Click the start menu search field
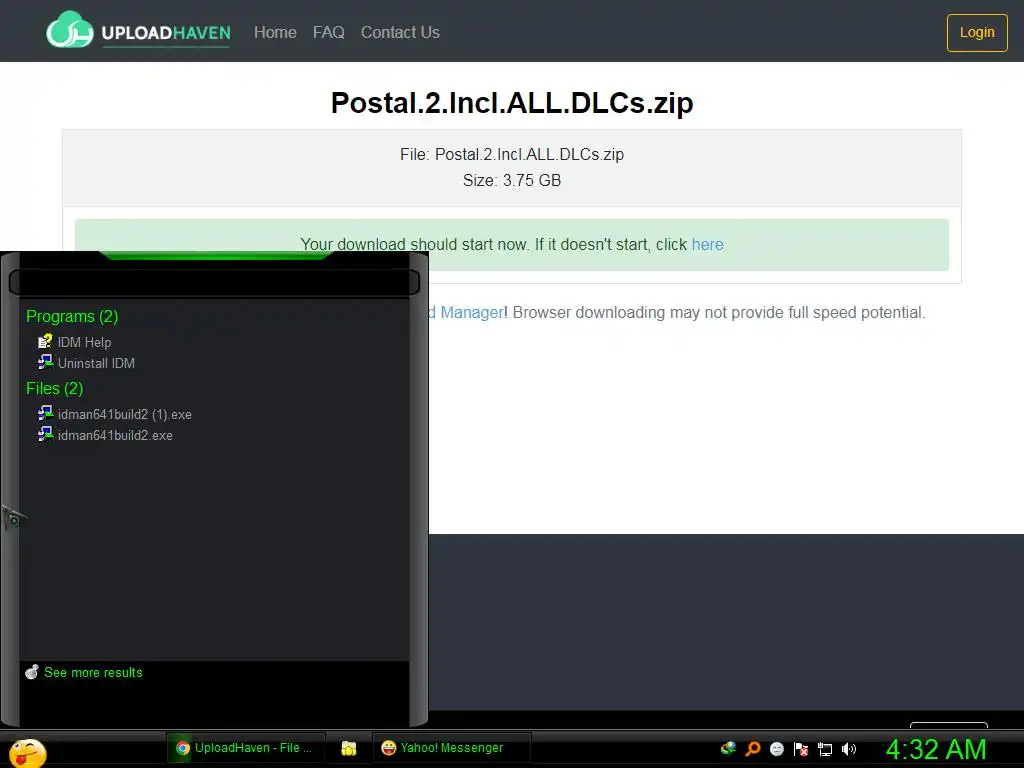Viewport: 1024px width, 768px height. 214,282
